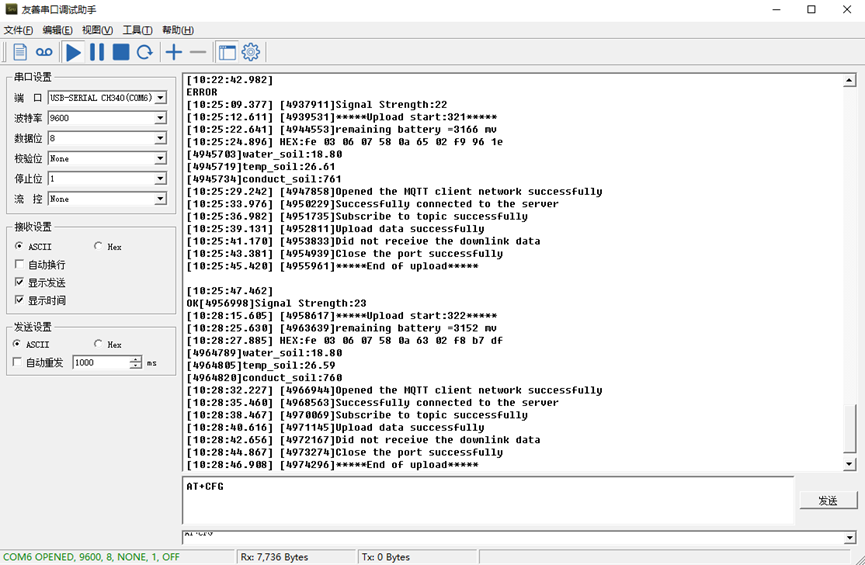Viewport: 865px width, 565px height.
Task: Expand the parity (校验位) dropdown
Action: click(x=161, y=159)
